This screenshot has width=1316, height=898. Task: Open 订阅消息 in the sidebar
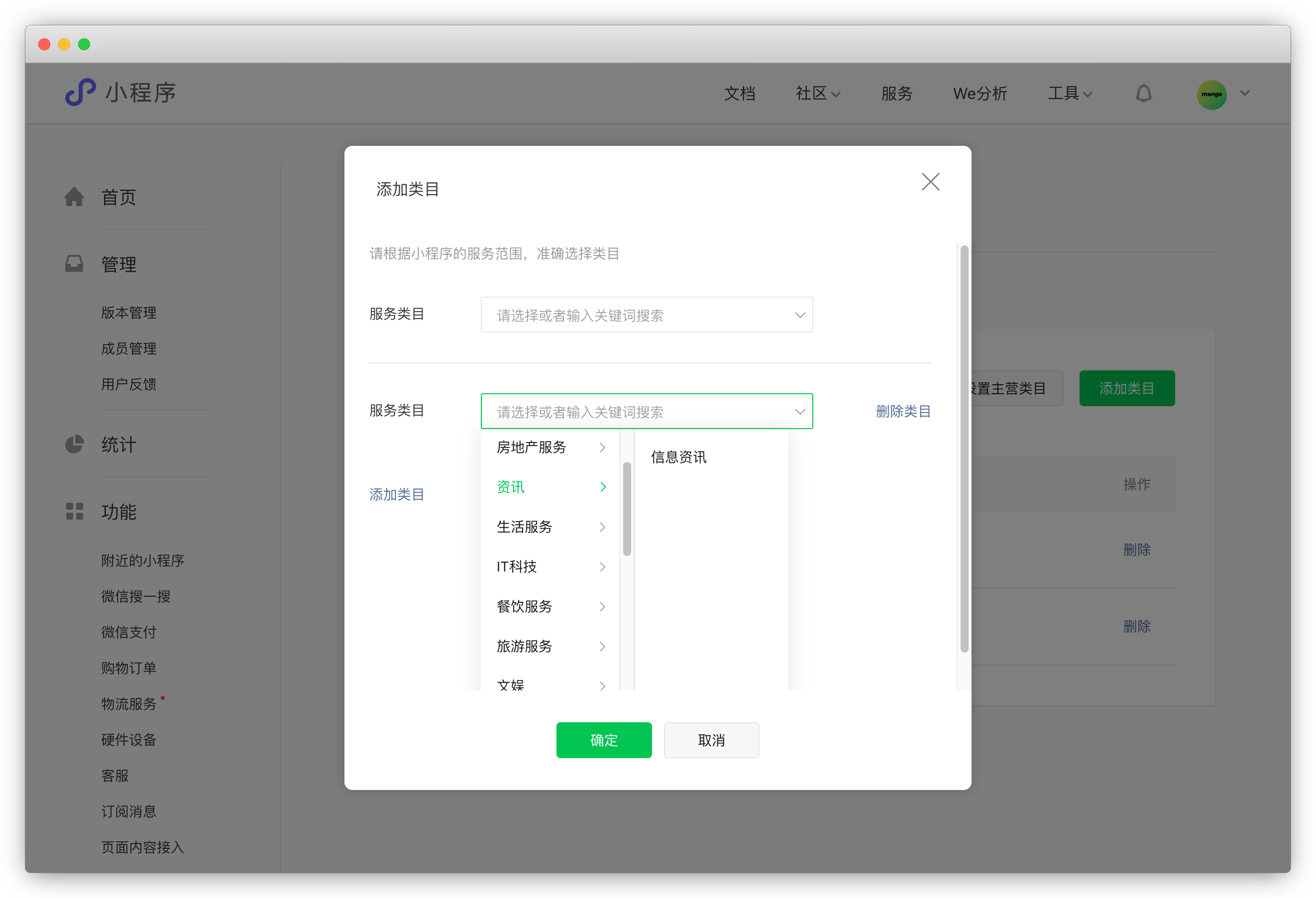(x=128, y=811)
